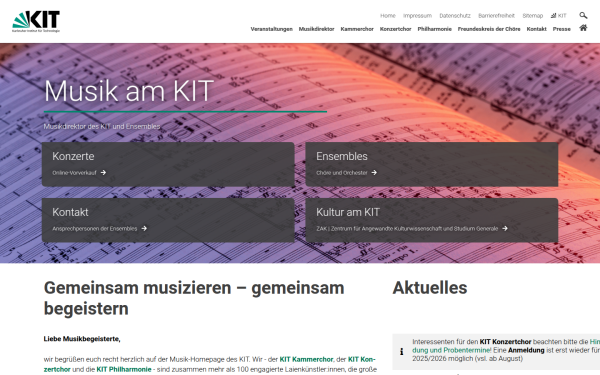600x375 pixels.
Task: Click the home house icon
Action: 583,28
